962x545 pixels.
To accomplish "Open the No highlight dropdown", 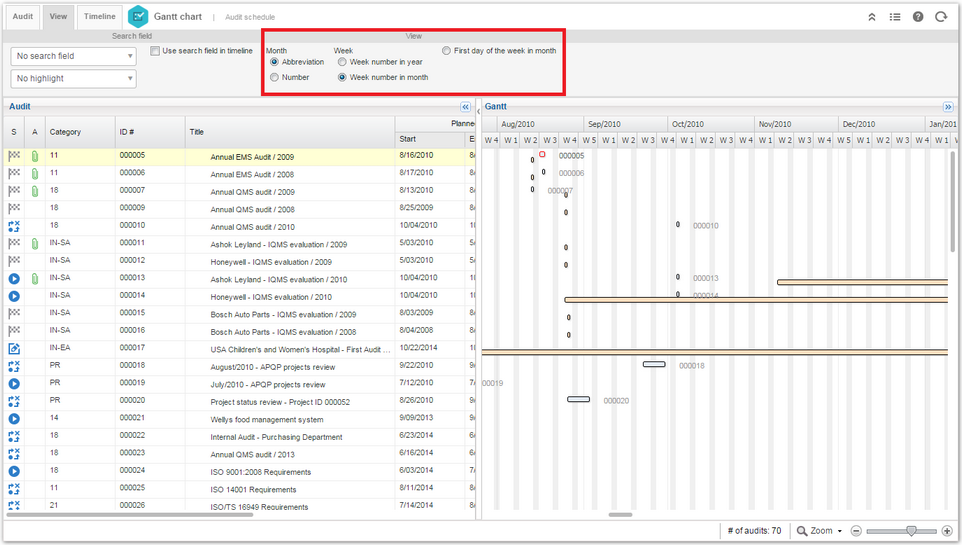I will 74,79.
